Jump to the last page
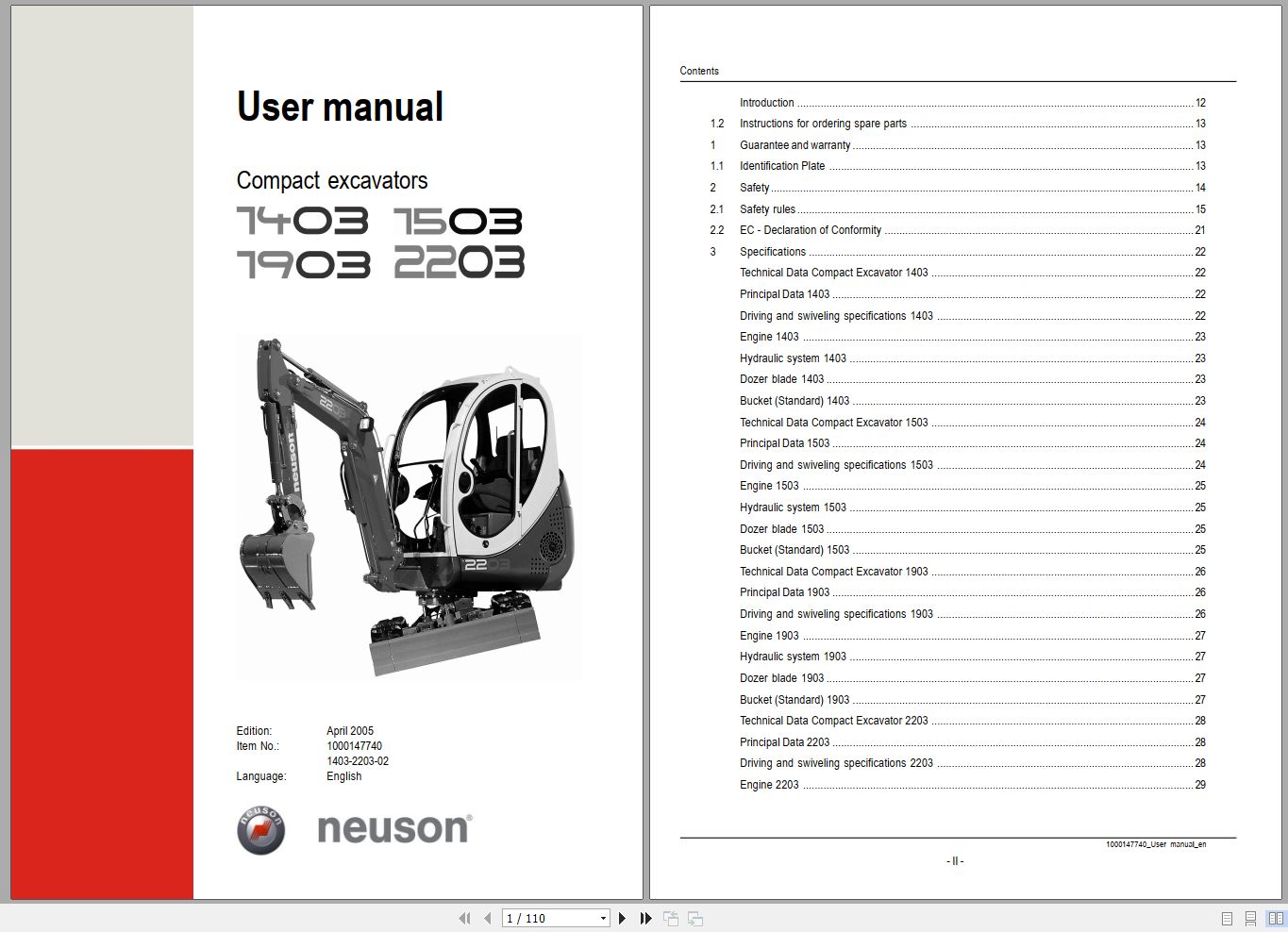The height and width of the screenshot is (932, 1288). click(x=646, y=918)
